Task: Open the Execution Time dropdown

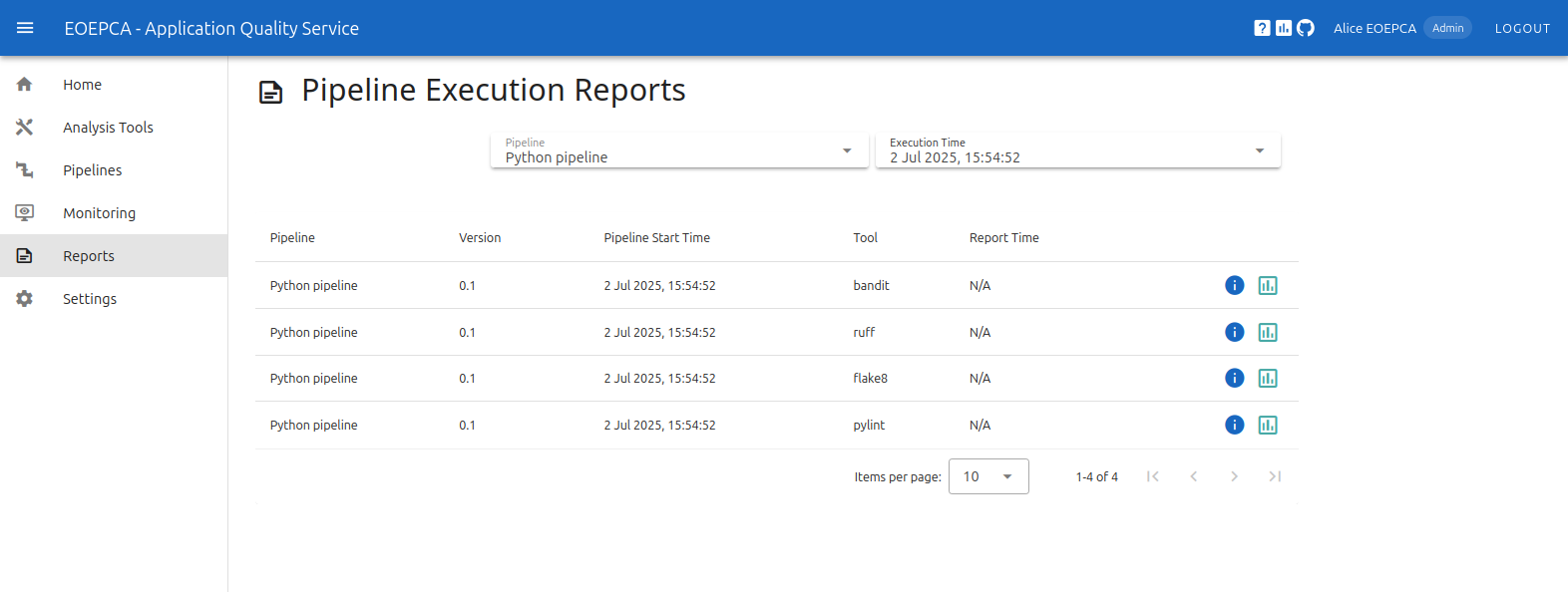Action: click(x=1078, y=150)
